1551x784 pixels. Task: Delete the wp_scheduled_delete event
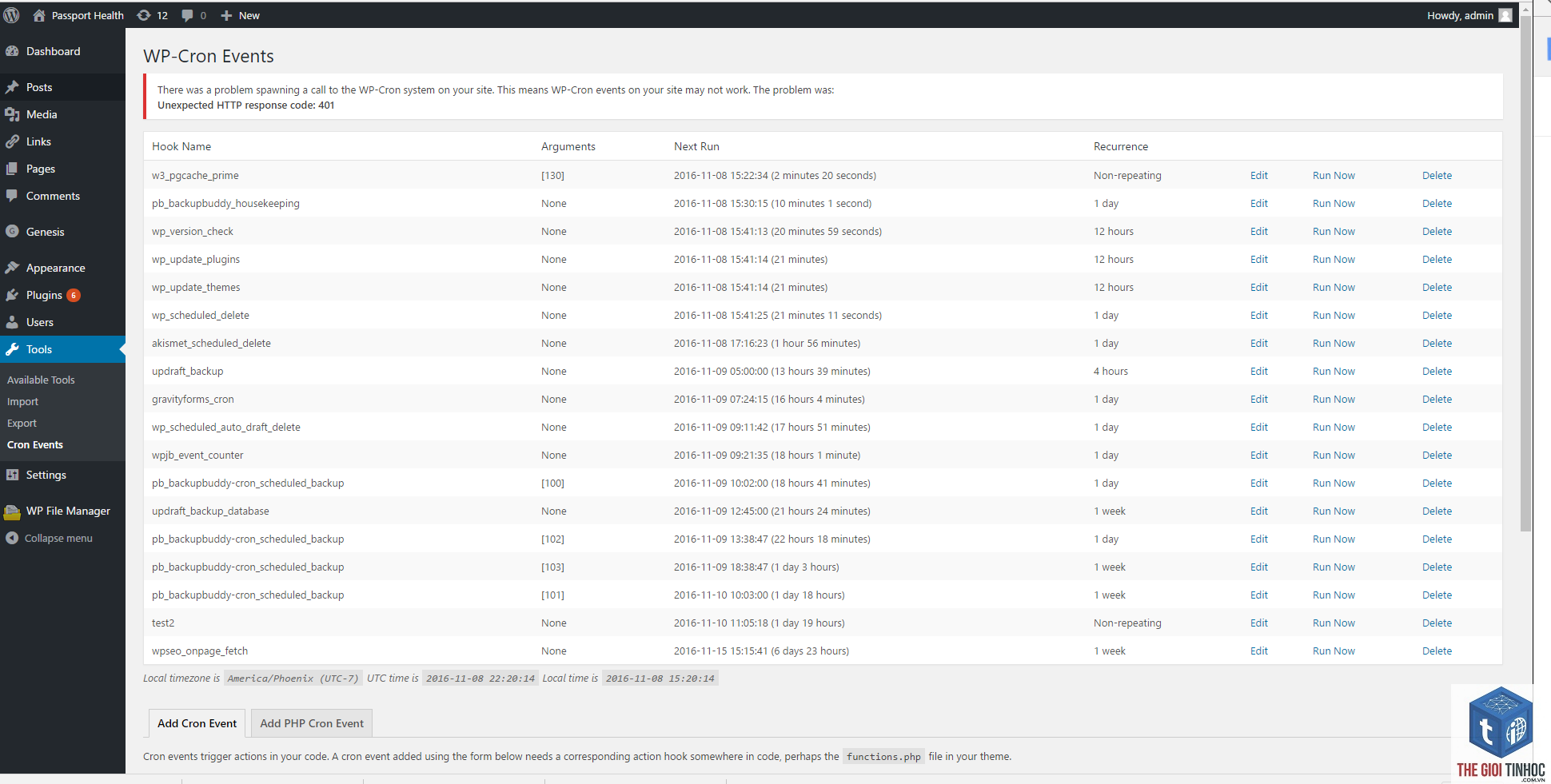point(1437,315)
